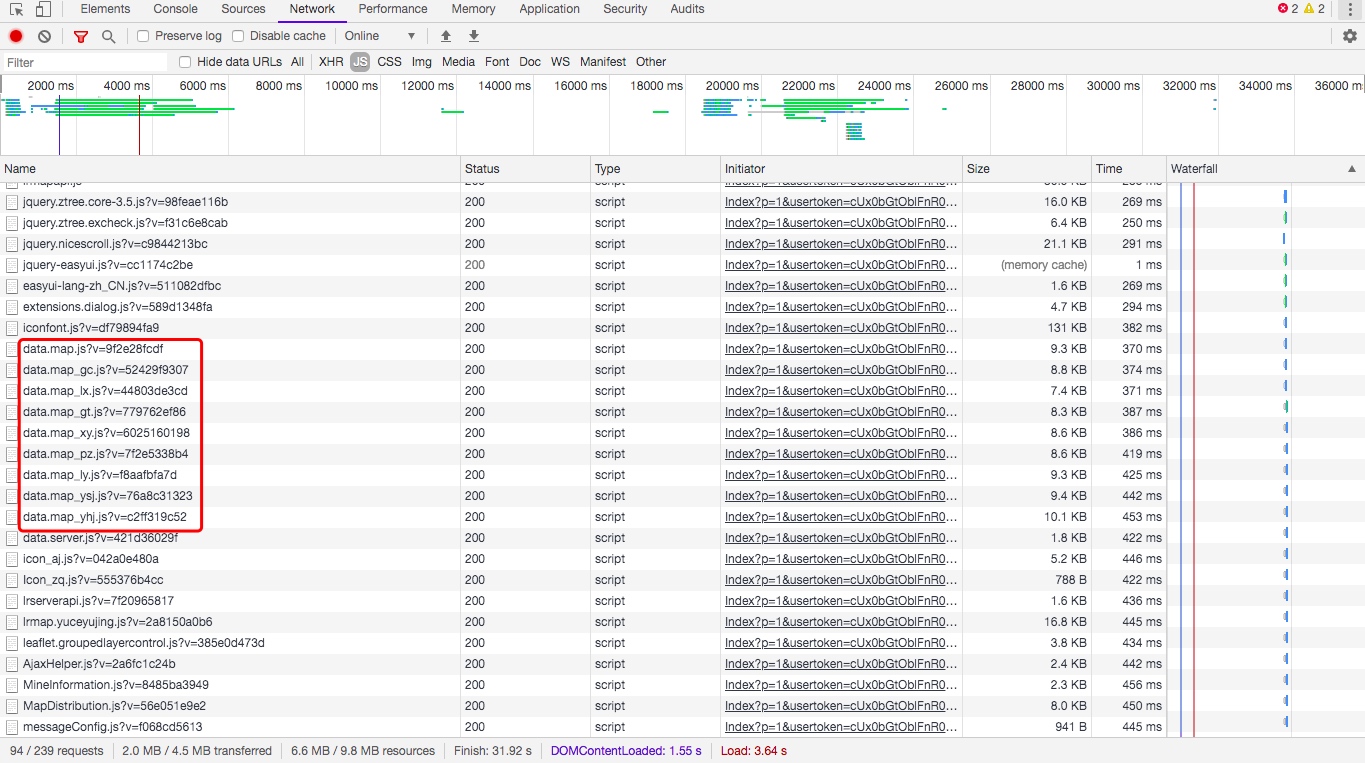Viewport: 1365px width, 763px height.
Task: Toggle the filter funnel icon
Action: click(x=81, y=36)
